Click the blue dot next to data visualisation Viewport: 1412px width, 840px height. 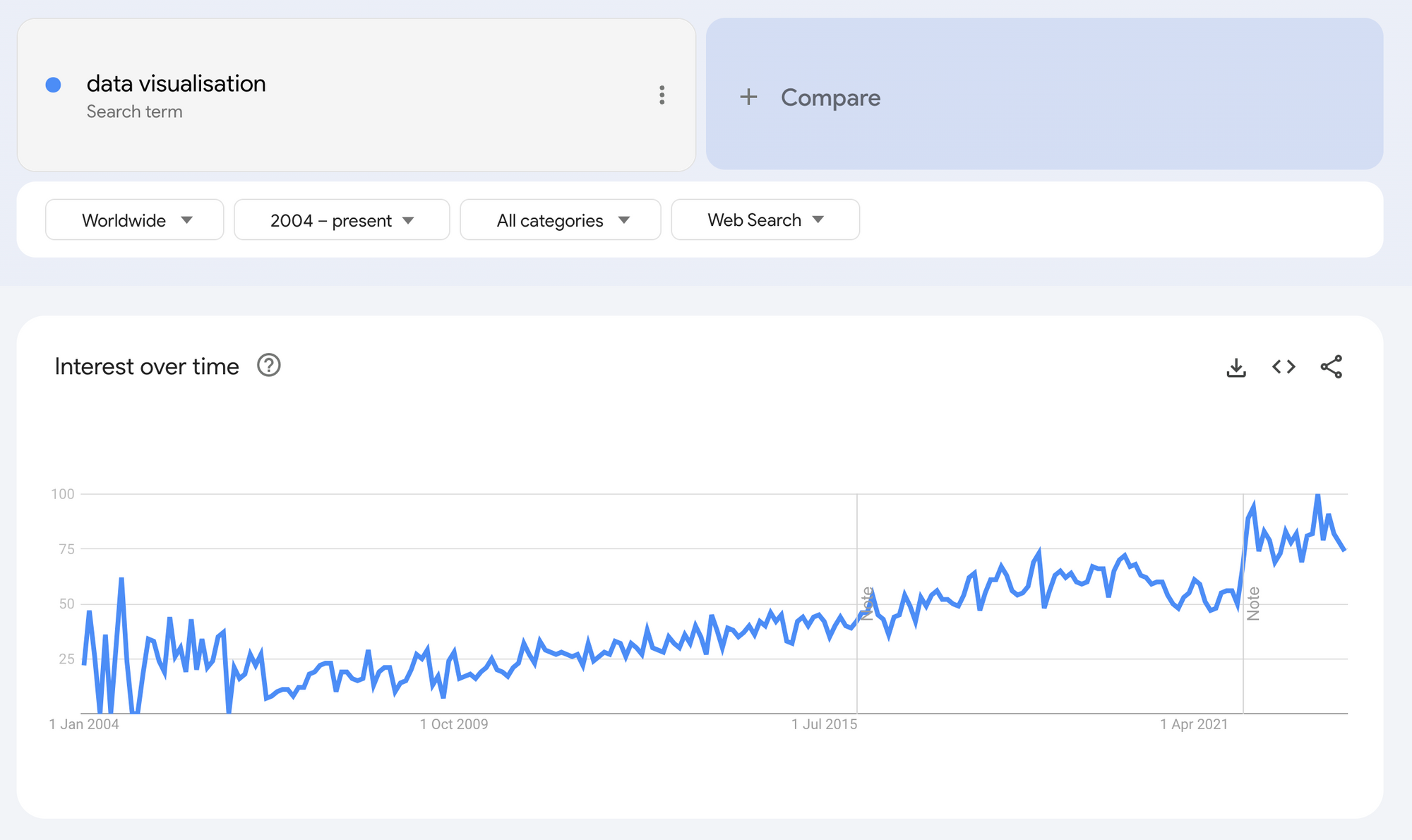53,85
